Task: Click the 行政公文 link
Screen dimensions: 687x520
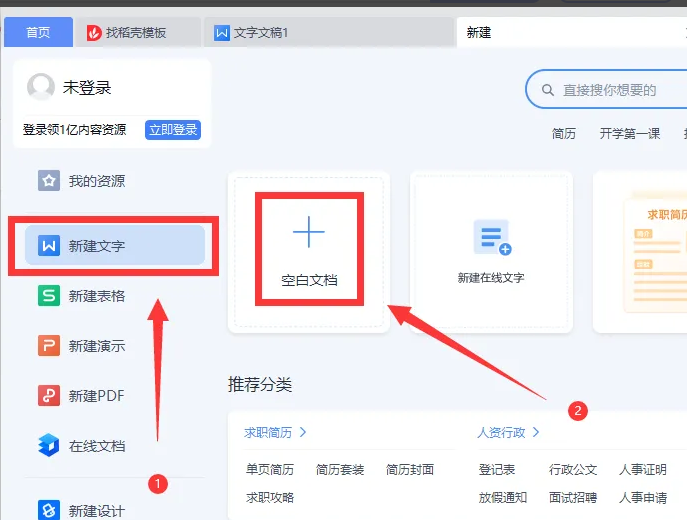Action: [573, 469]
